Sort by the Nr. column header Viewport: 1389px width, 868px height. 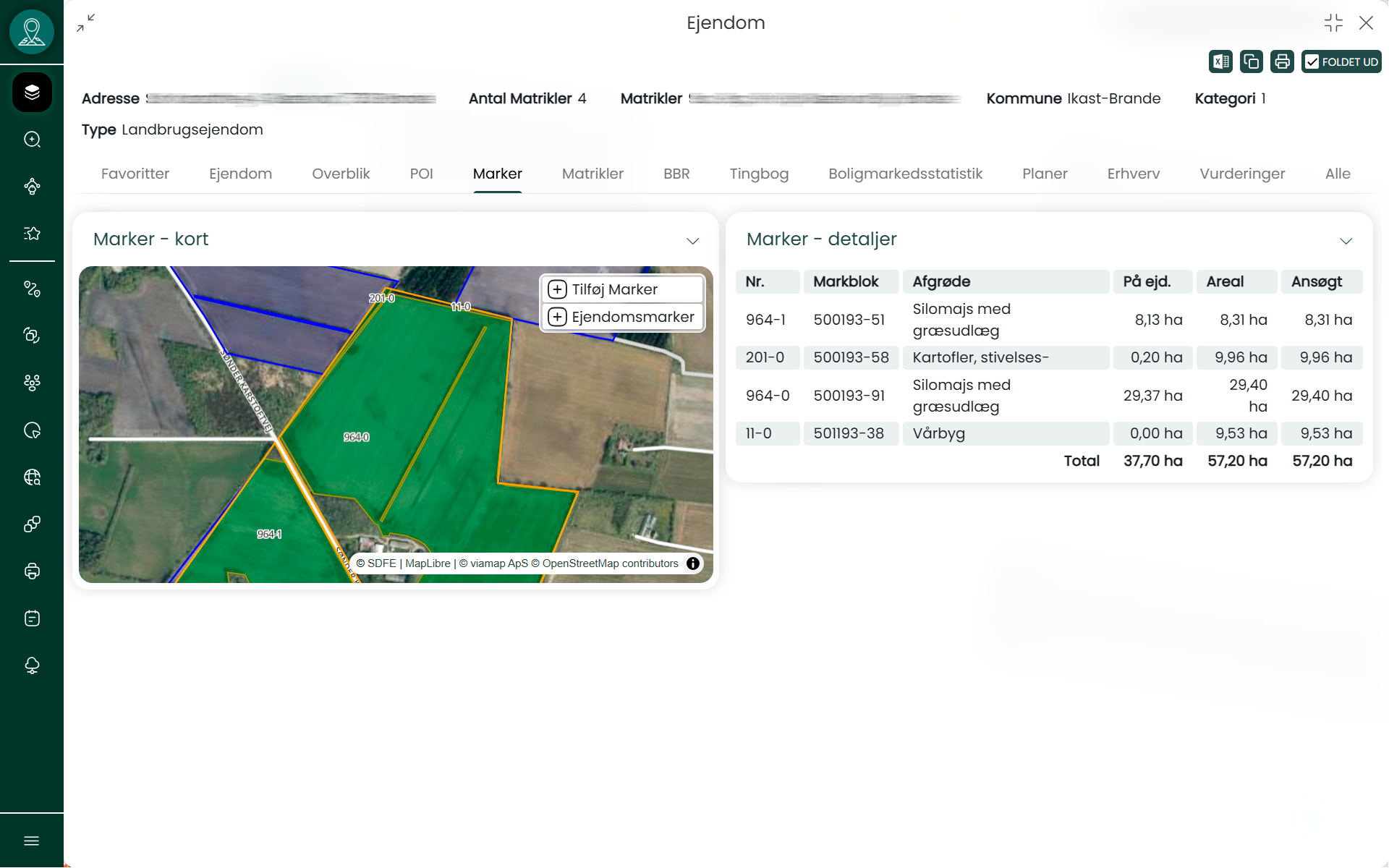point(768,281)
